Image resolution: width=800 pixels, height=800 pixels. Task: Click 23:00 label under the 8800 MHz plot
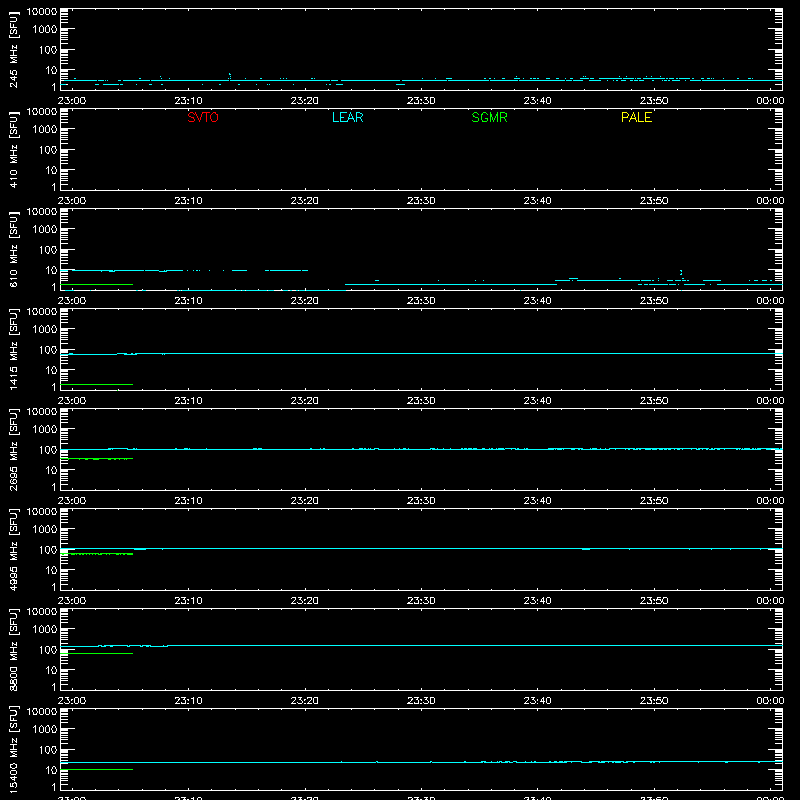pyautogui.click(x=72, y=701)
